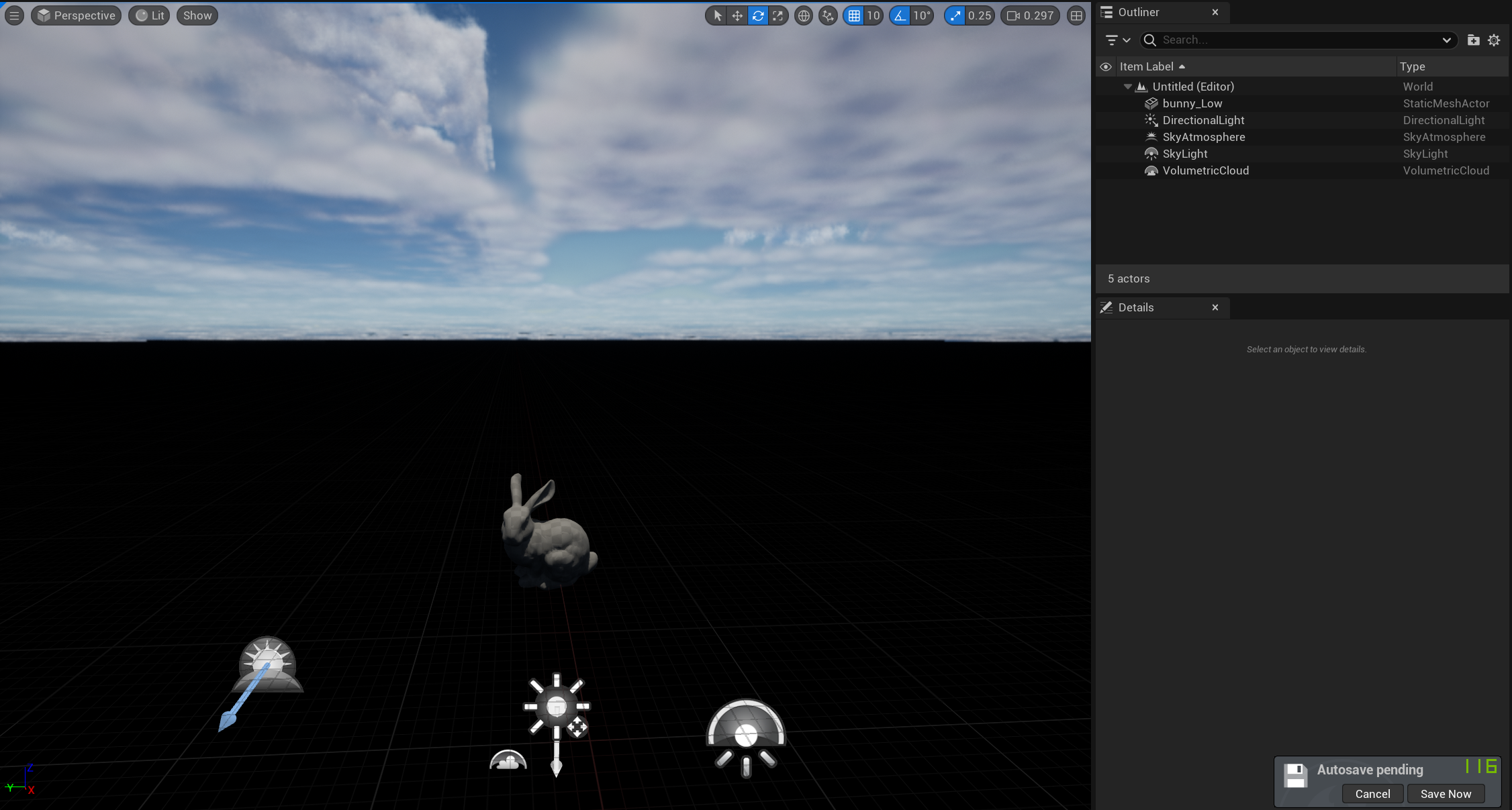Viewport: 1512px width, 810px height.
Task: Toggle visibility column eye icon
Action: [x=1105, y=66]
